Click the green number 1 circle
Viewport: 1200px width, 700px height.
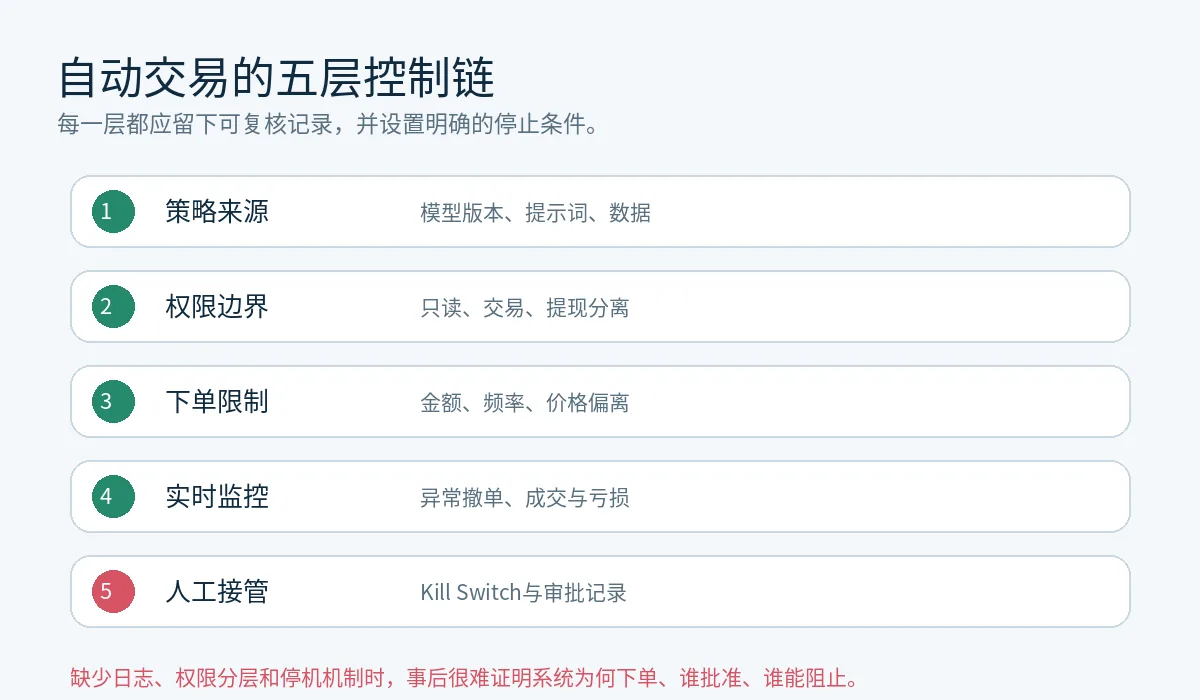click(113, 211)
